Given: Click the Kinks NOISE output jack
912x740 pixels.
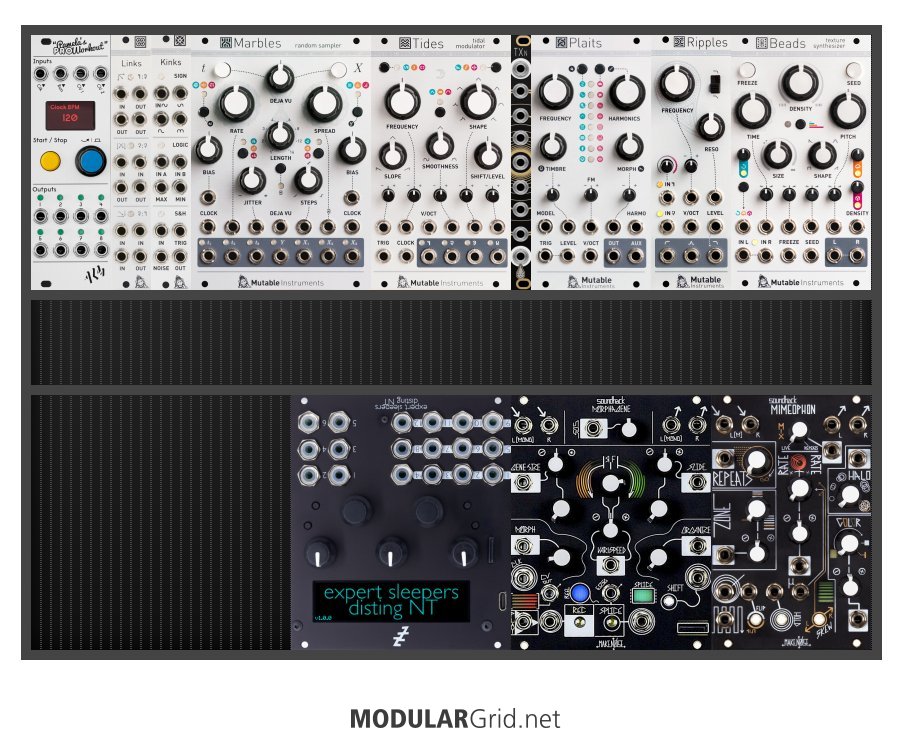Looking at the screenshot, I should pos(161,256).
